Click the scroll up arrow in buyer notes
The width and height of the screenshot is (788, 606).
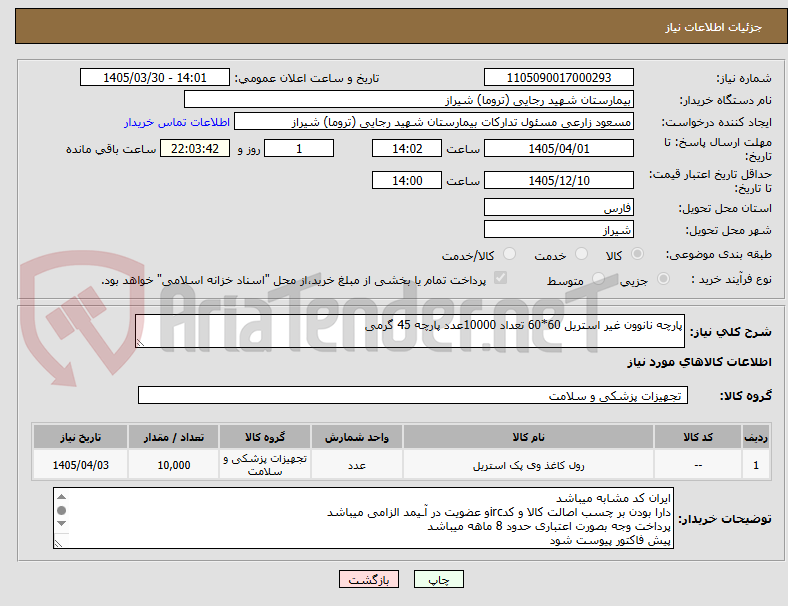pos(61,497)
